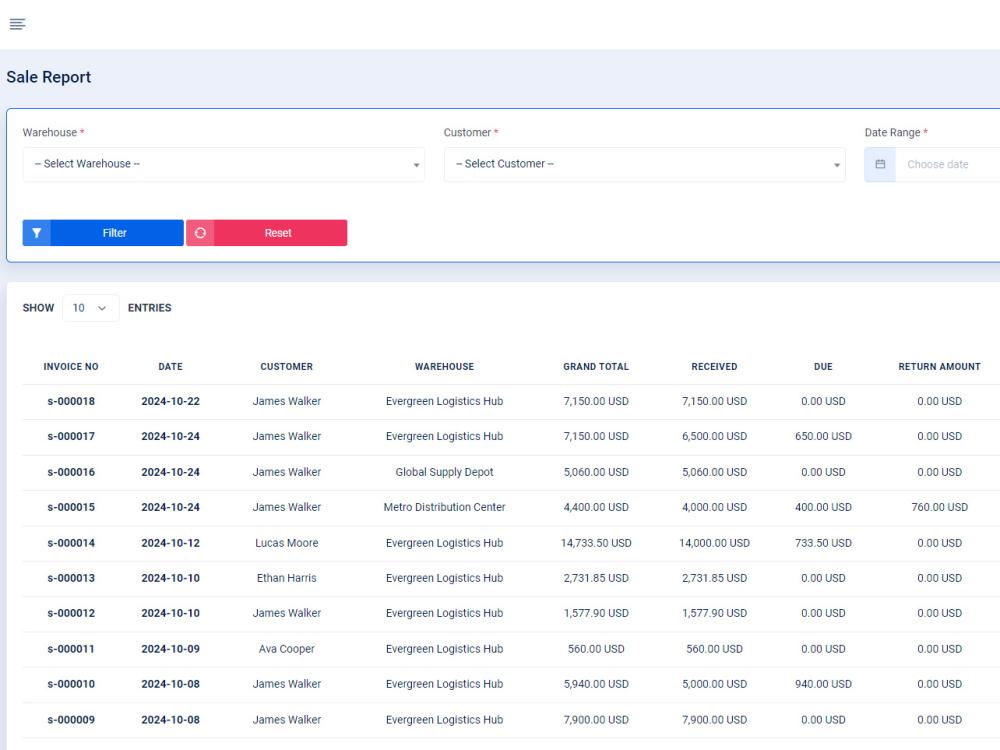This screenshot has width=1000, height=750.
Task: Select invoice s-000018
Action: click(71, 401)
